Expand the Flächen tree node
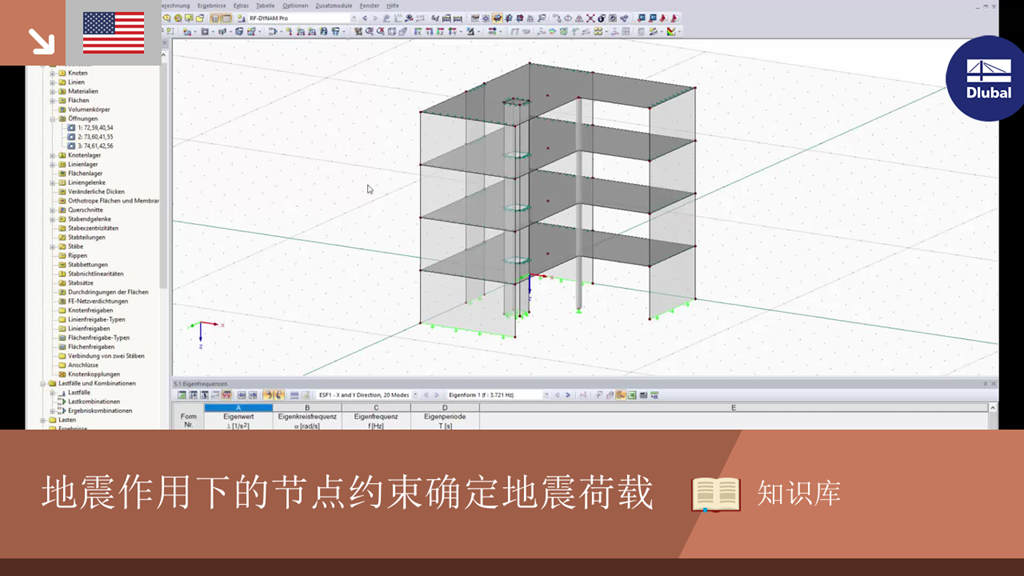1024x576 pixels. 52,101
